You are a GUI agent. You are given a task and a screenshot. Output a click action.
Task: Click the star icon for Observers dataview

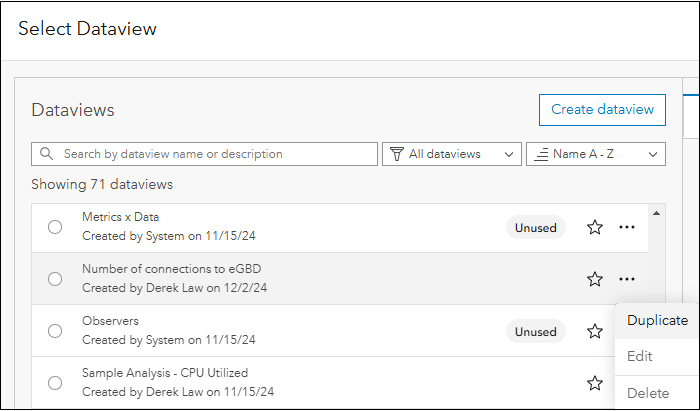pos(595,331)
